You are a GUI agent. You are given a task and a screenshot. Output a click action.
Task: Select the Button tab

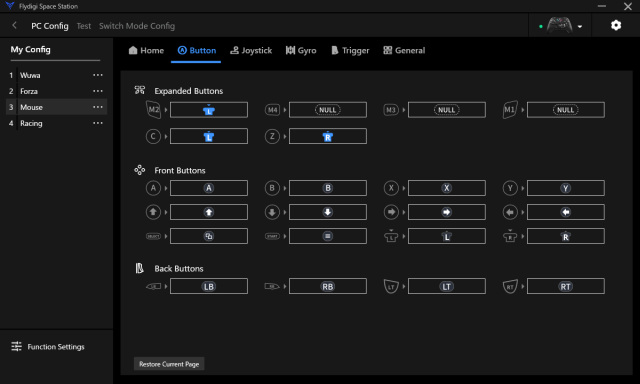coord(196,50)
